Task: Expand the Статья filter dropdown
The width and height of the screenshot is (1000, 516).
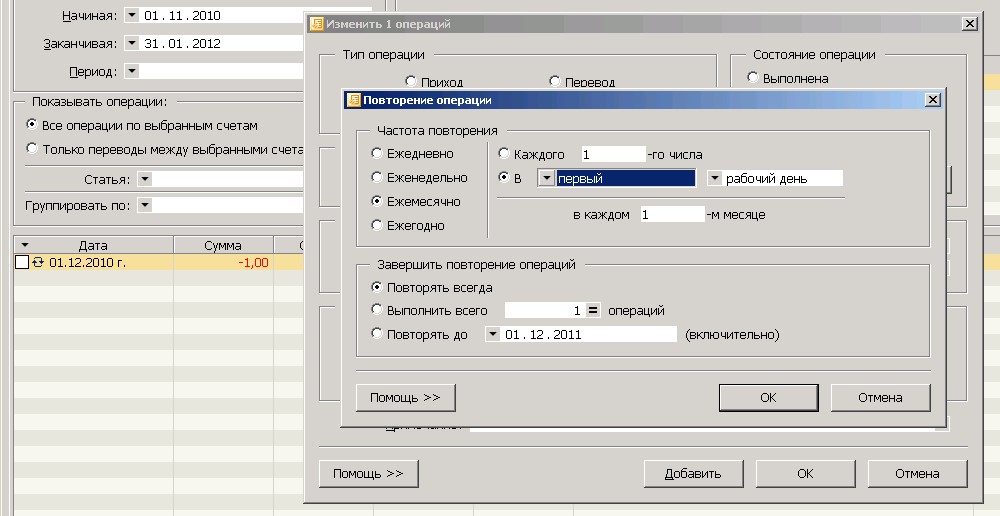Action: pyautogui.click(x=144, y=179)
